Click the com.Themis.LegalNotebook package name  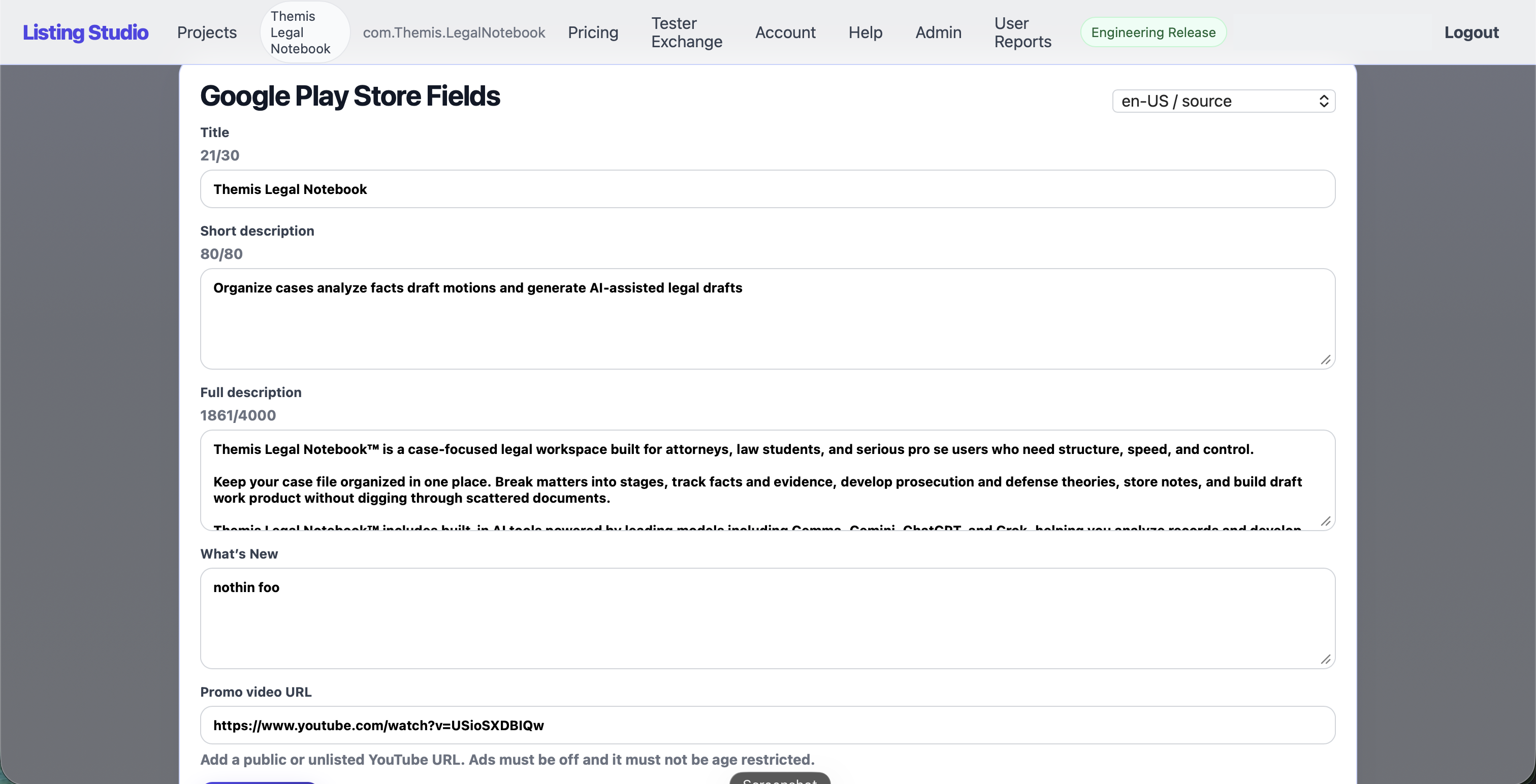click(x=454, y=32)
